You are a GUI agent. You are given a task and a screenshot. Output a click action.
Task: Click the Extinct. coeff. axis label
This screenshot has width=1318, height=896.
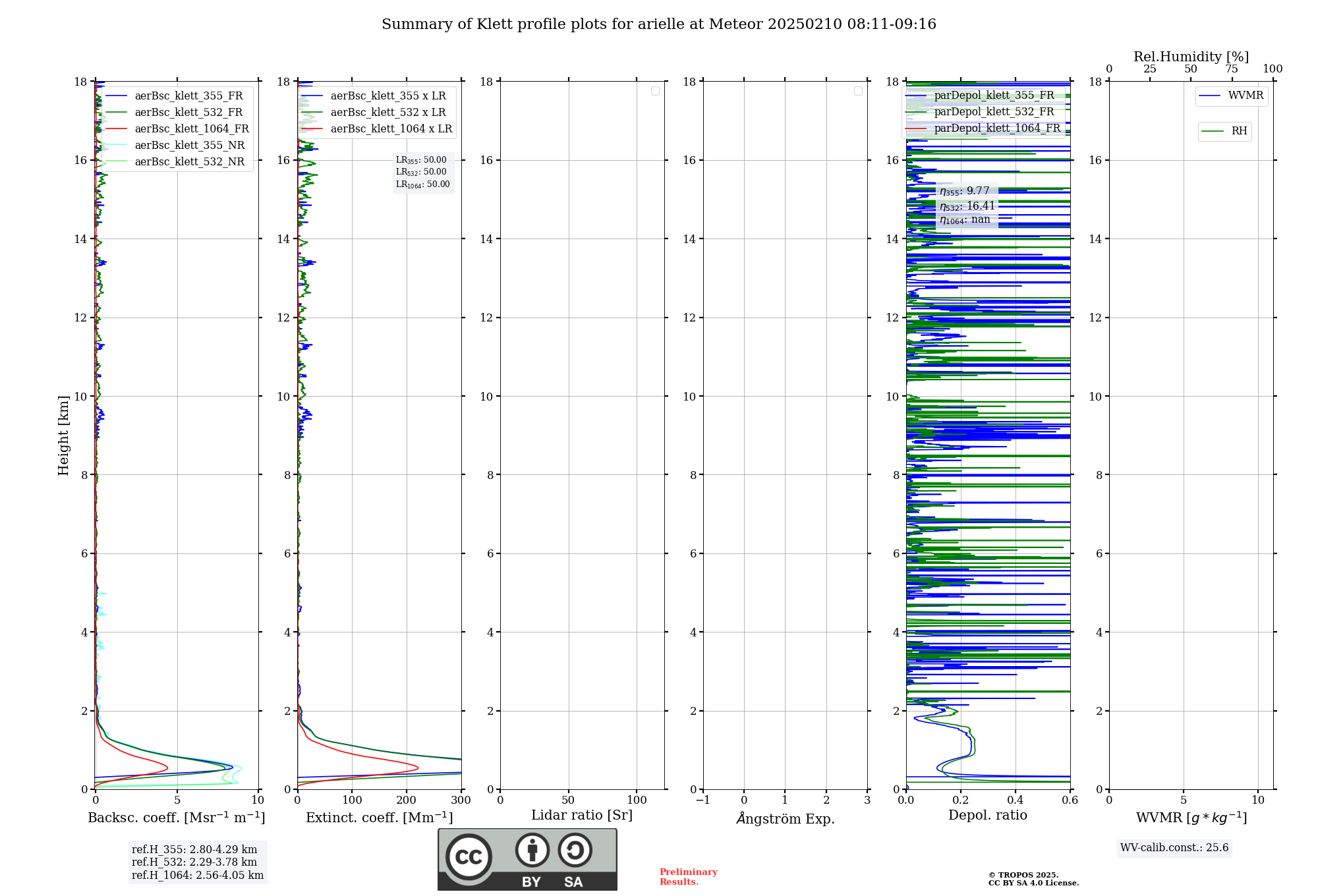pyautogui.click(x=380, y=818)
